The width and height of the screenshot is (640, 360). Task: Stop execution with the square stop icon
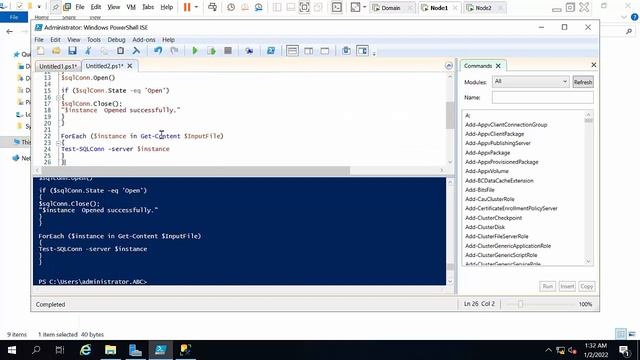(x=228, y=51)
